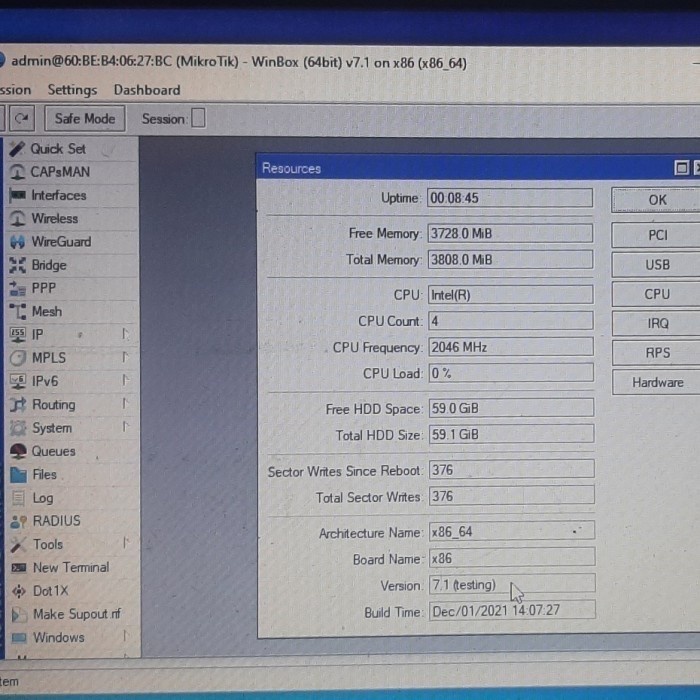Click the Board Name x86 field
Viewport: 700px width, 700px height.
[512, 558]
